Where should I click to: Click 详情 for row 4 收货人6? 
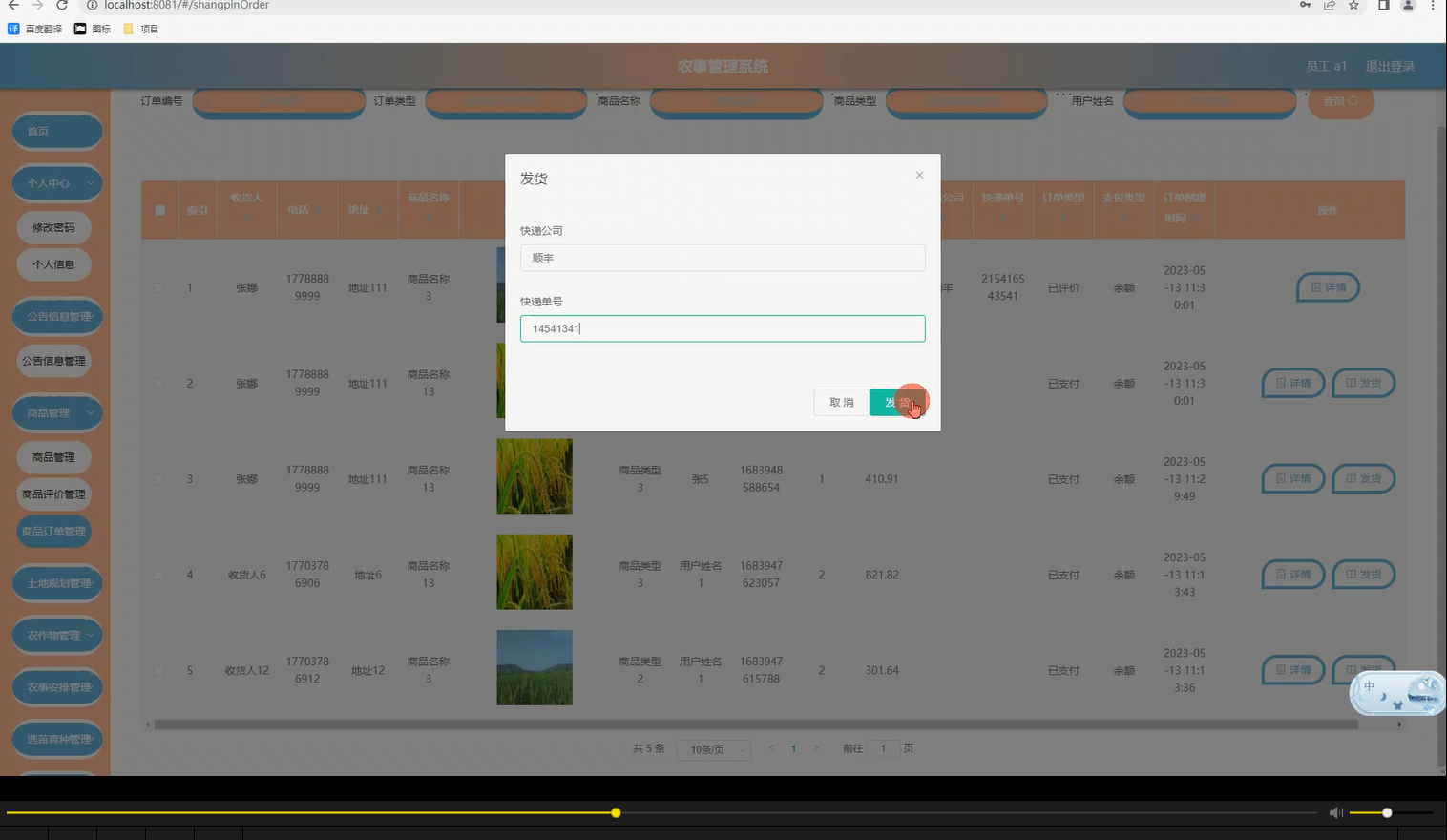pos(1293,575)
